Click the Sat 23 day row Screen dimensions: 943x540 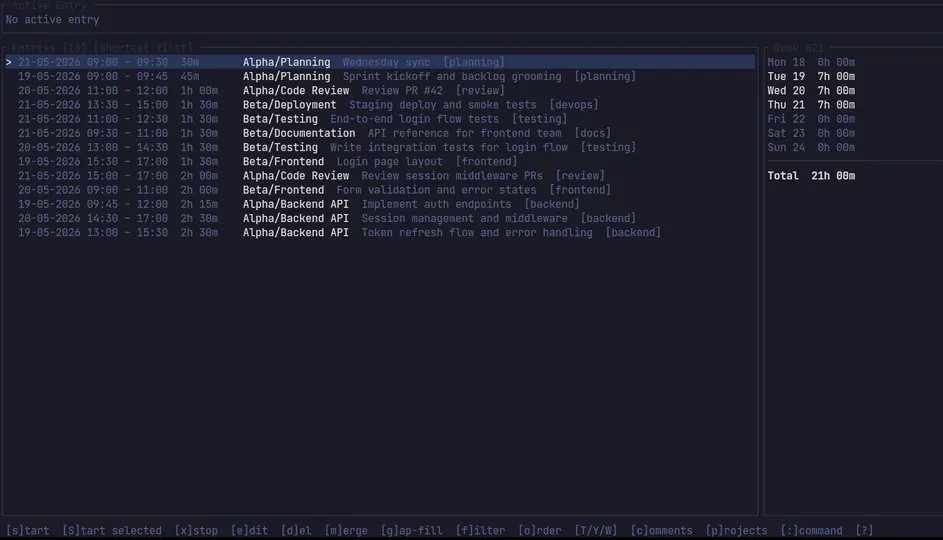[x=811, y=133]
